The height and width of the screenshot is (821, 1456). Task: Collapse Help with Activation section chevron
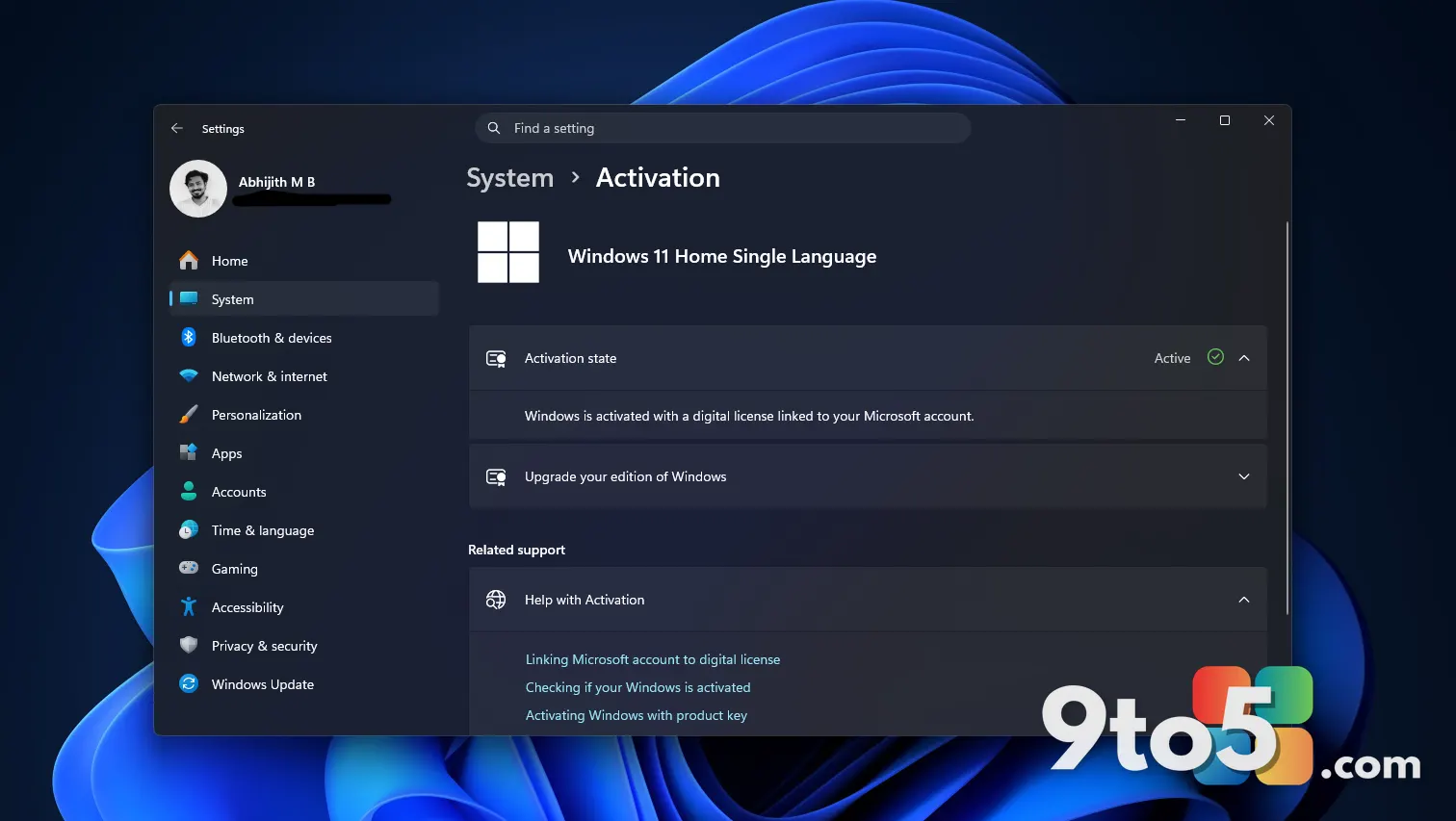coord(1244,600)
